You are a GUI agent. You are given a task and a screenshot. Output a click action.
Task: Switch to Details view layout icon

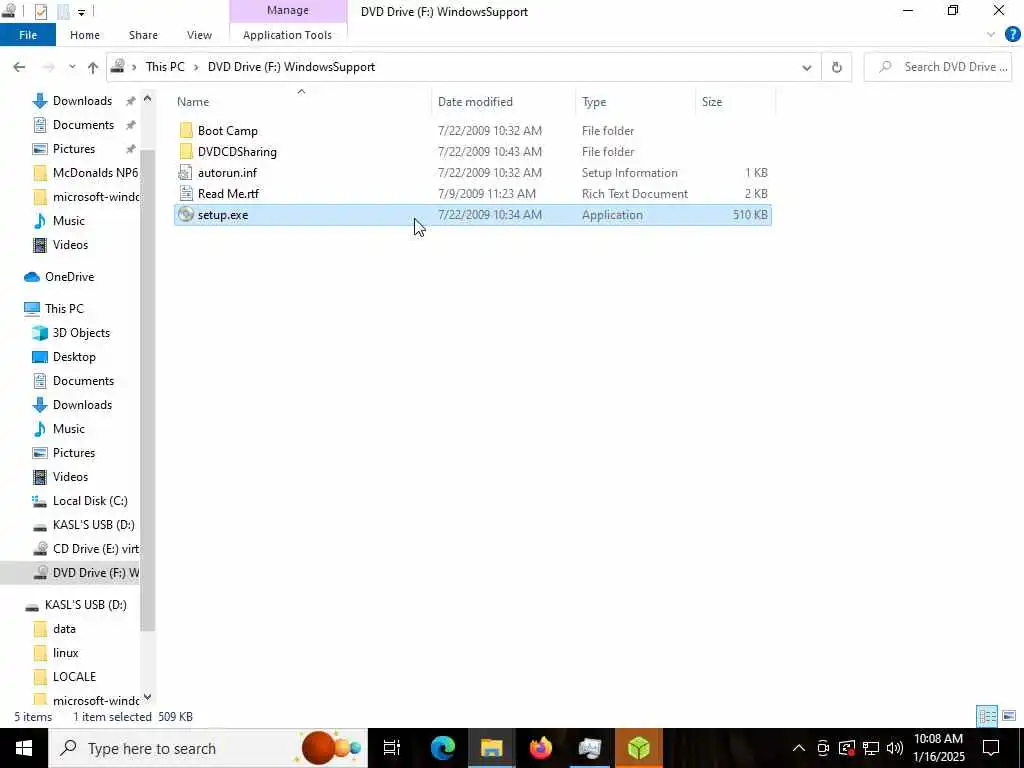[987, 716]
